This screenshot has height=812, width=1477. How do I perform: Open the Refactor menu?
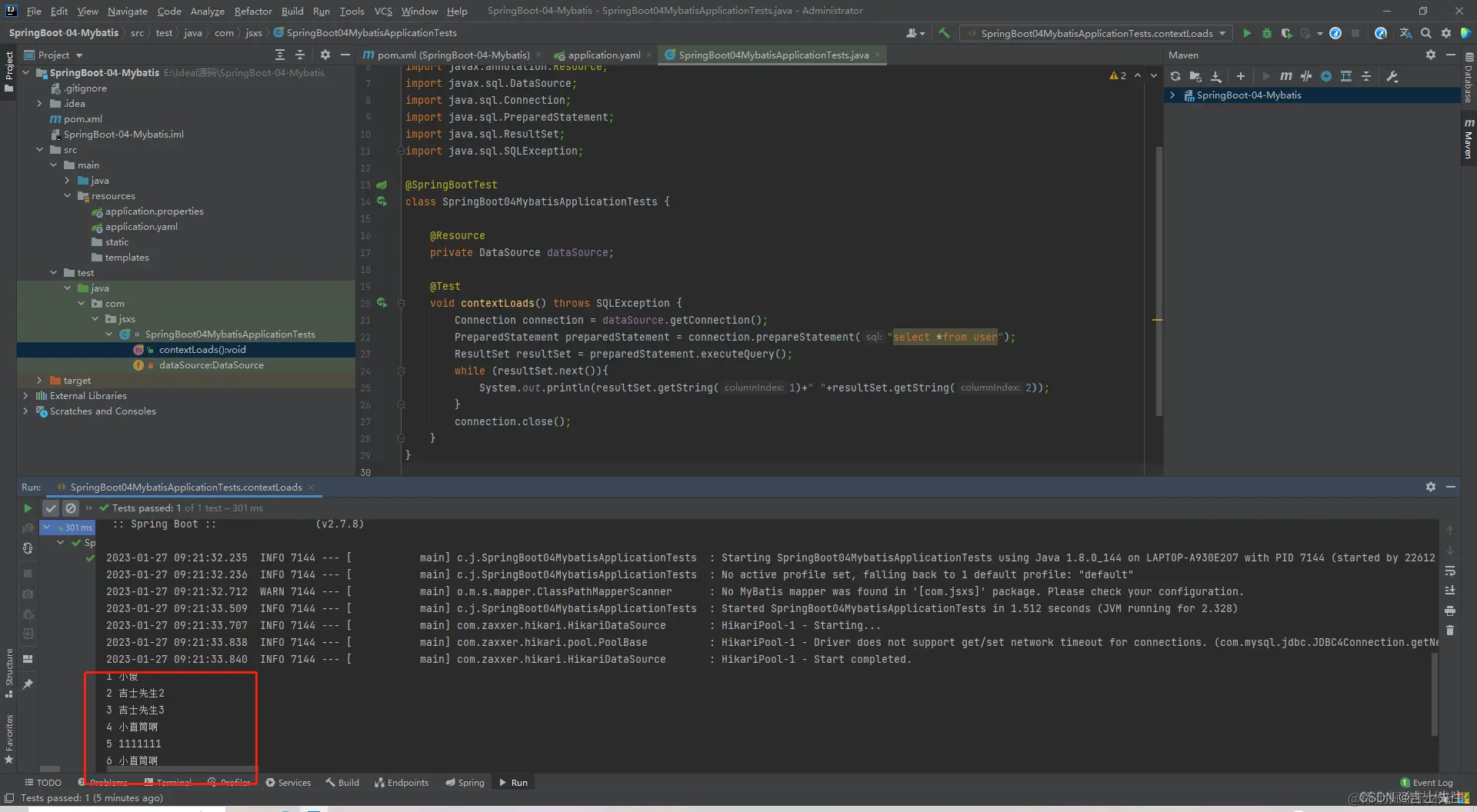pos(253,11)
